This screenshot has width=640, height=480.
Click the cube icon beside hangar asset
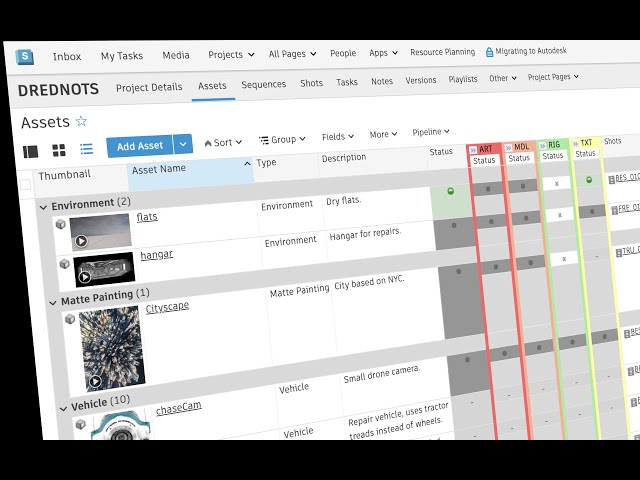[x=64, y=264]
